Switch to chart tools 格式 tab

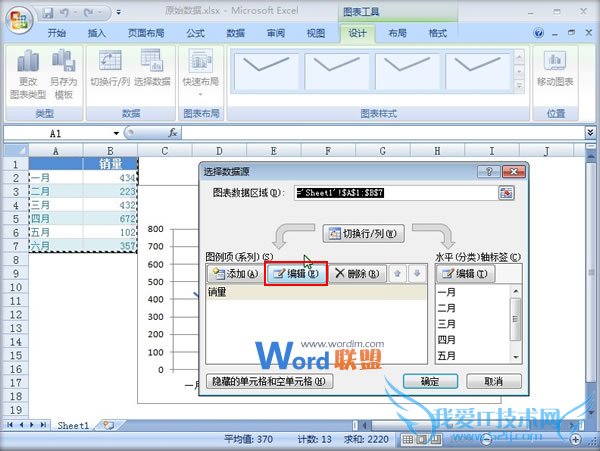coord(437,33)
